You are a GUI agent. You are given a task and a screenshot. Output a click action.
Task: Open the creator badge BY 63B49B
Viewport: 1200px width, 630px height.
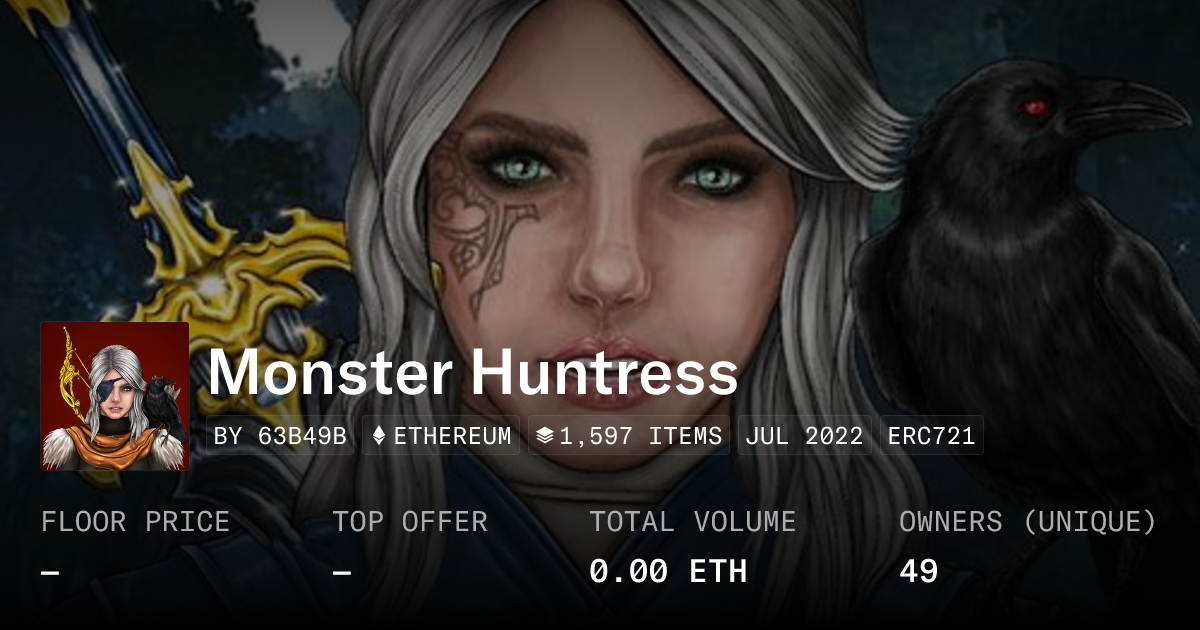click(281, 436)
